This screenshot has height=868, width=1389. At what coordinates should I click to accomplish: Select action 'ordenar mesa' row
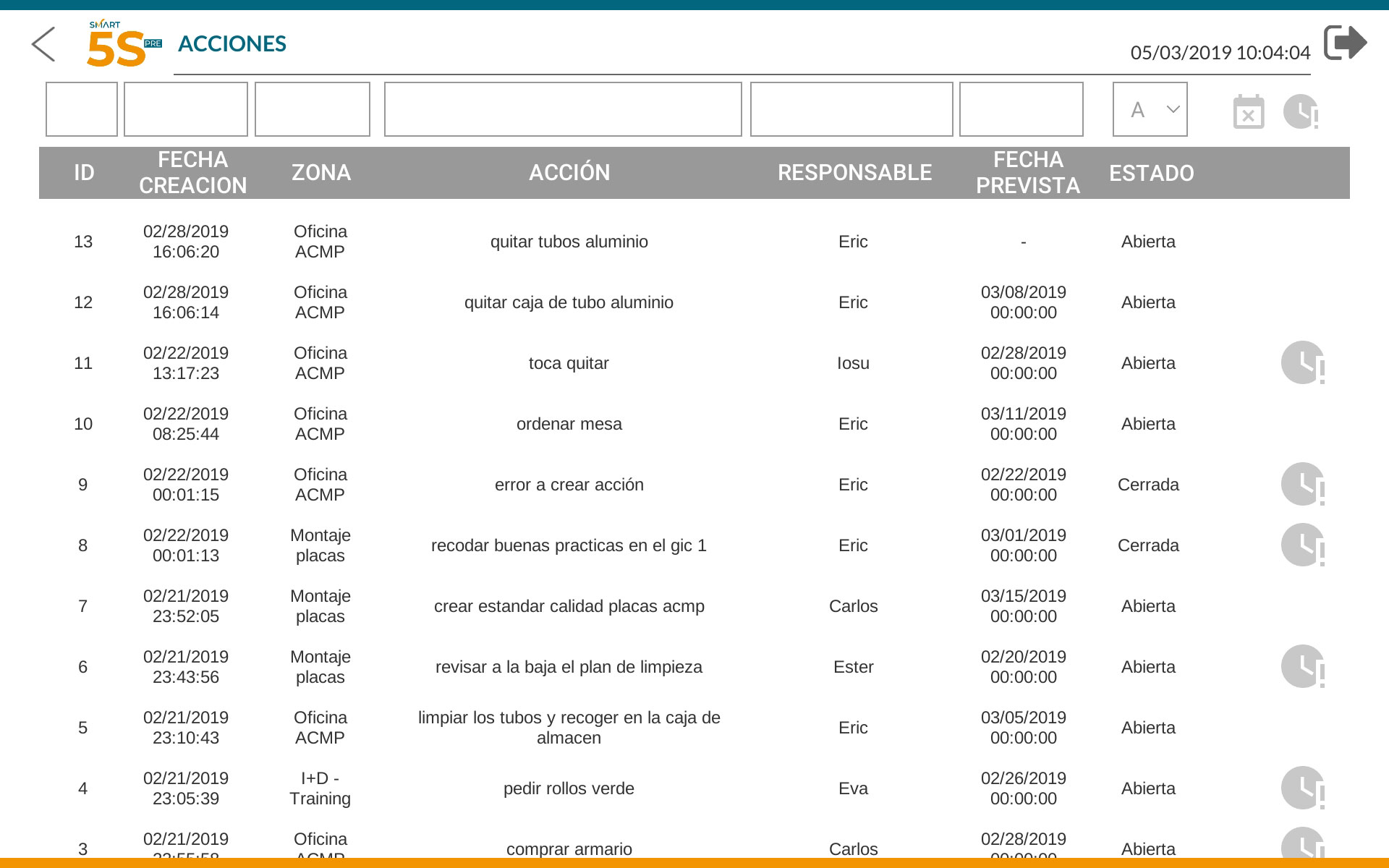[x=569, y=424]
